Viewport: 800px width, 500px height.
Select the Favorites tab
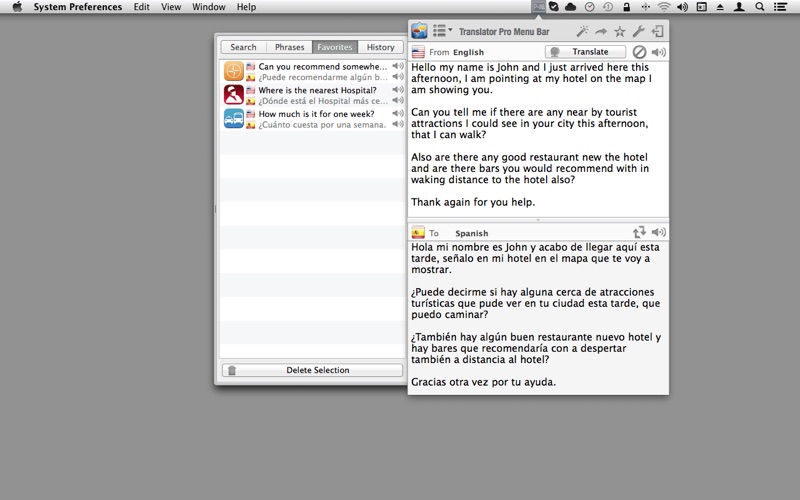point(335,47)
